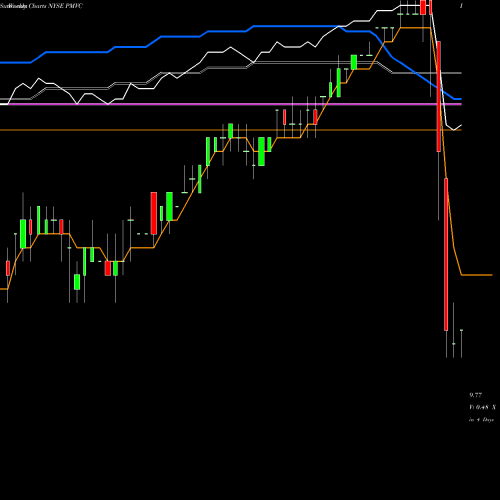Click the magenta horizontal level line
The image size is (500, 500).
(231, 104)
